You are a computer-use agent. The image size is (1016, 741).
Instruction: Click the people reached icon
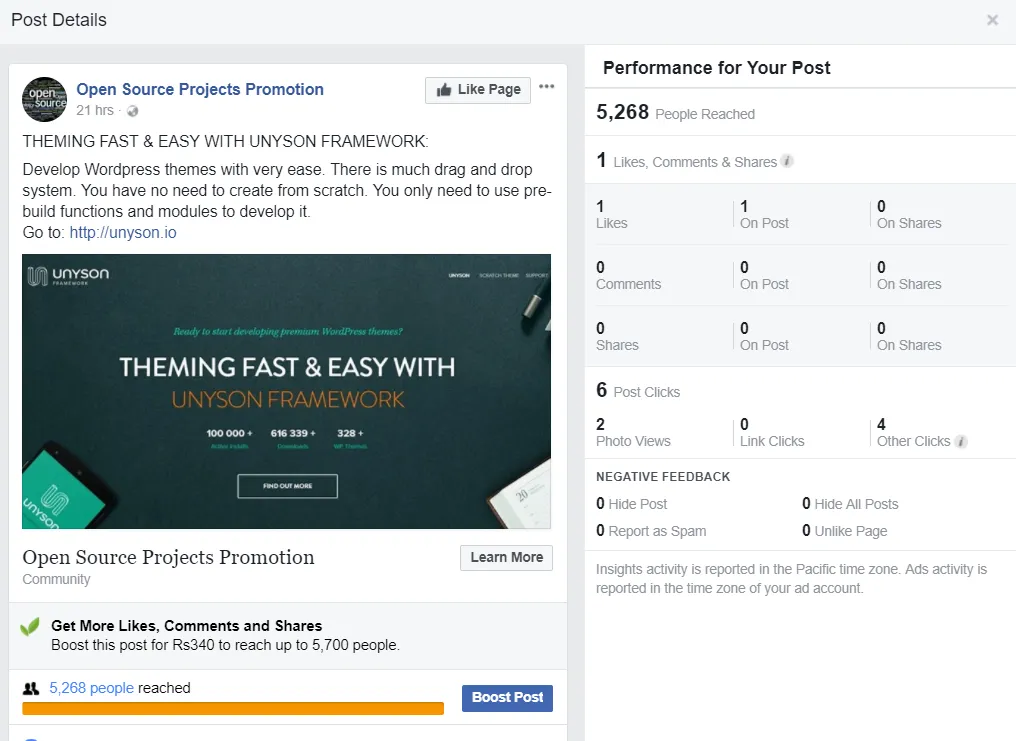[x=30, y=689]
